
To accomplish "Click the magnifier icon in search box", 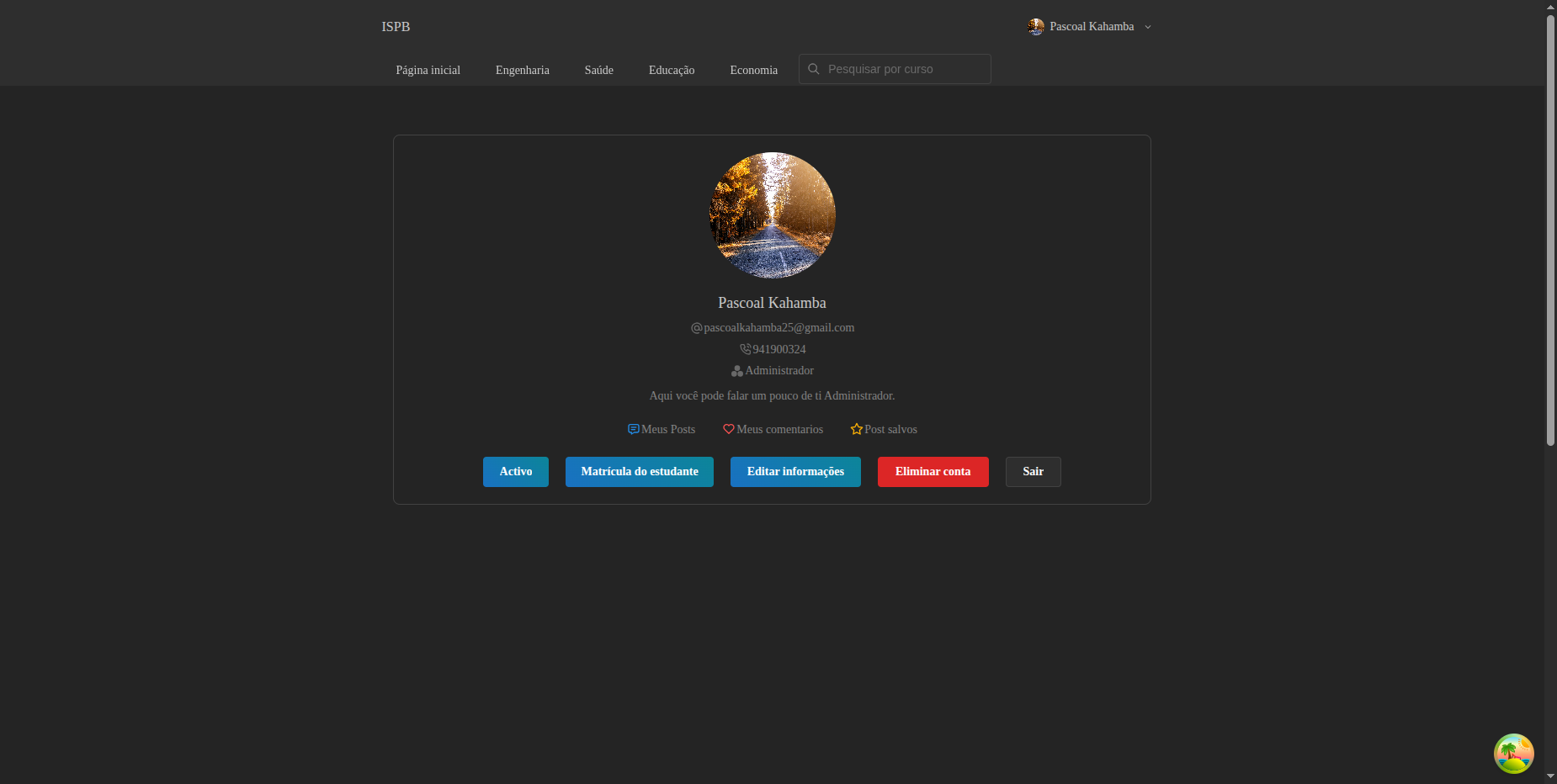I will click(814, 69).
